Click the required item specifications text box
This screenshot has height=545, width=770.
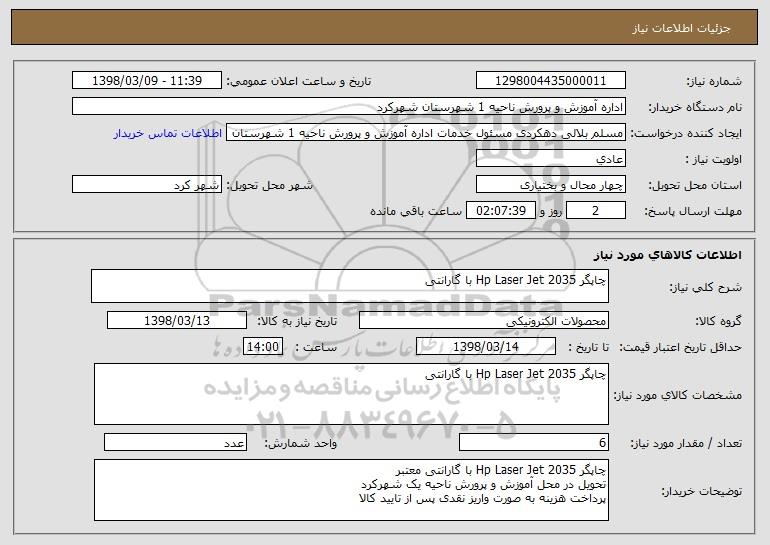coord(351,394)
